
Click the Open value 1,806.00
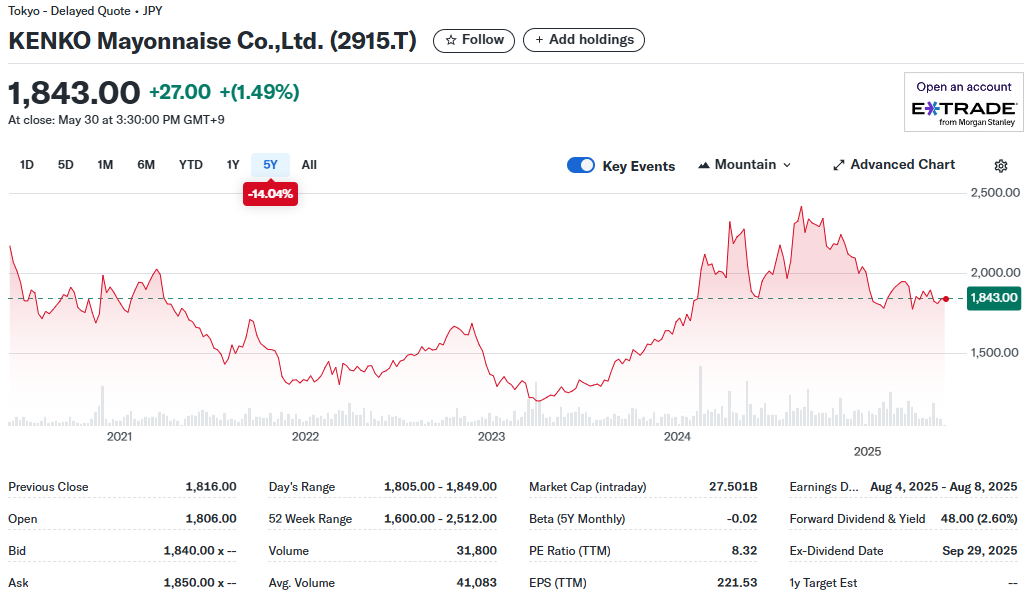click(x=211, y=519)
